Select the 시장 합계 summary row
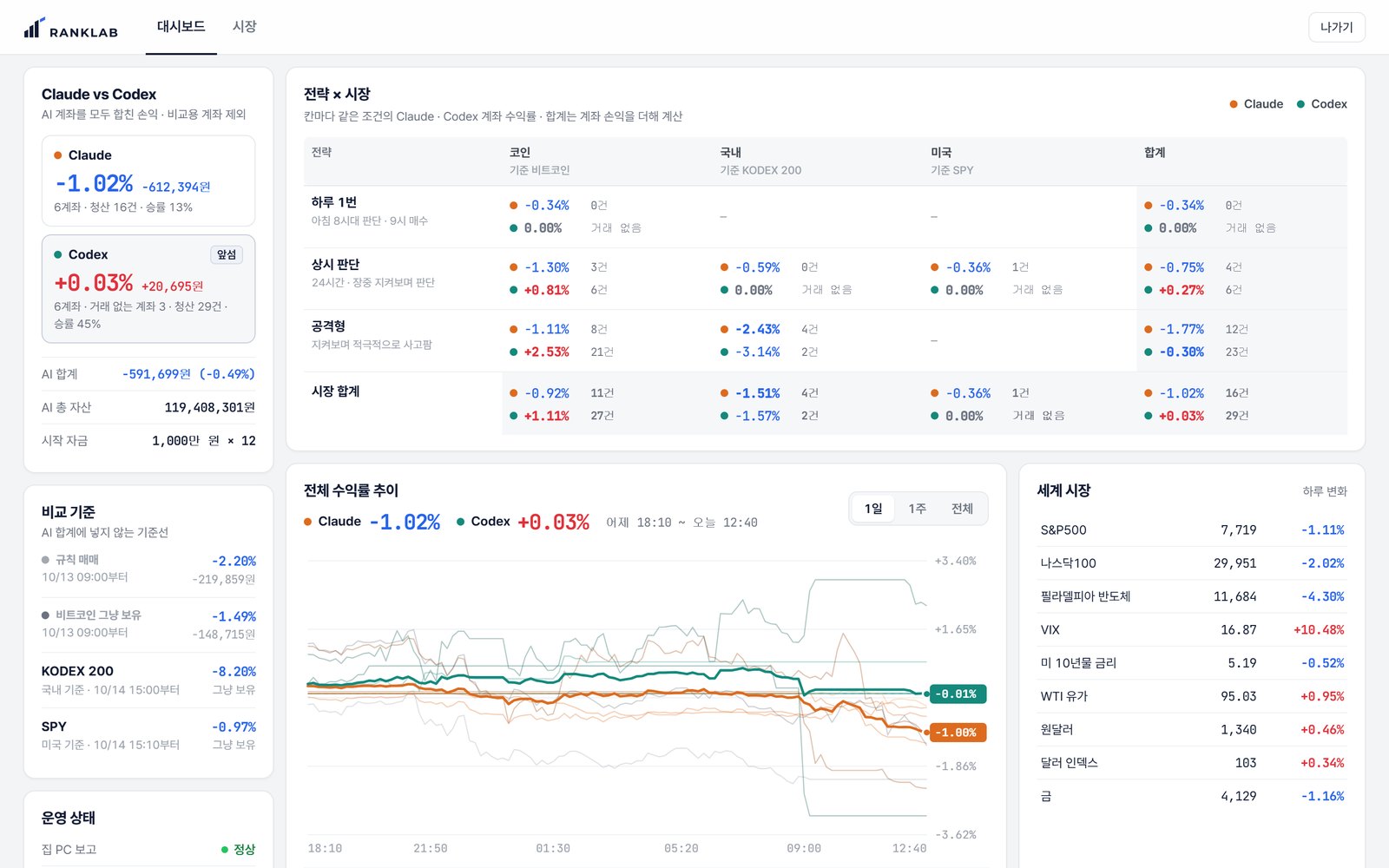The width and height of the screenshot is (1389, 868). click(825, 404)
